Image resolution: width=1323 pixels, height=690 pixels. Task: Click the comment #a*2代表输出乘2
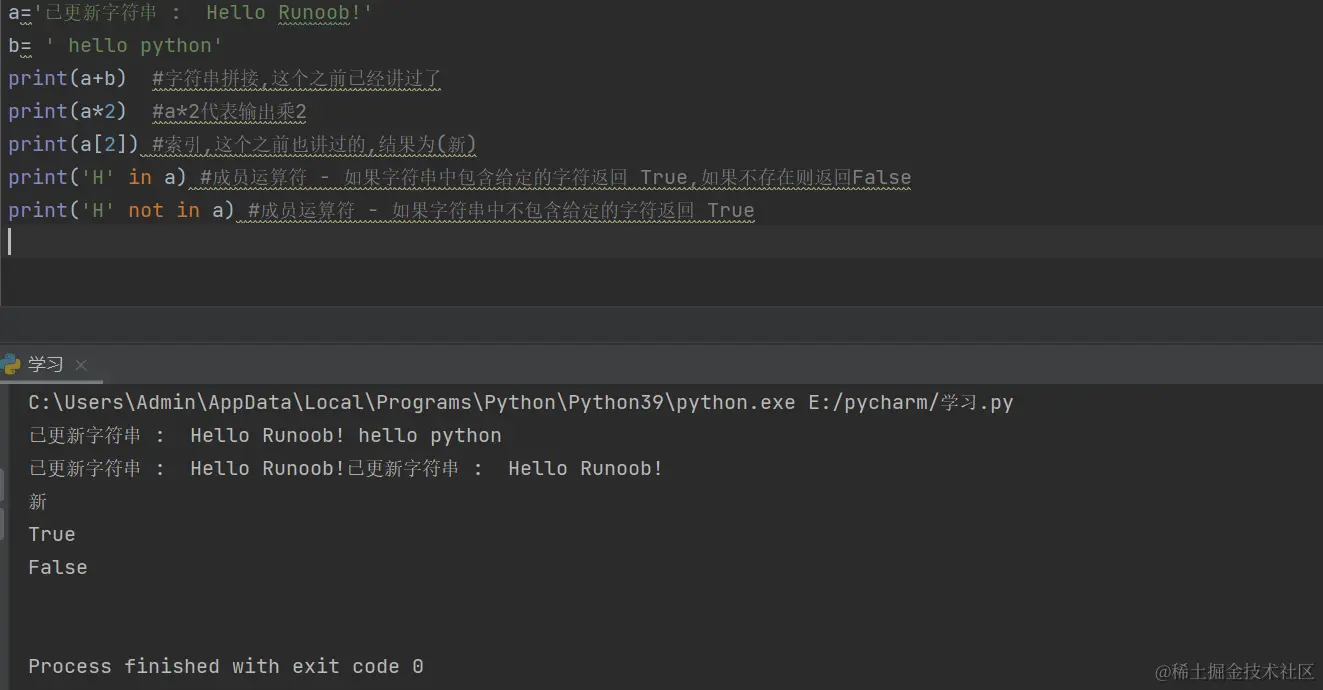click(x=229, y=112)
